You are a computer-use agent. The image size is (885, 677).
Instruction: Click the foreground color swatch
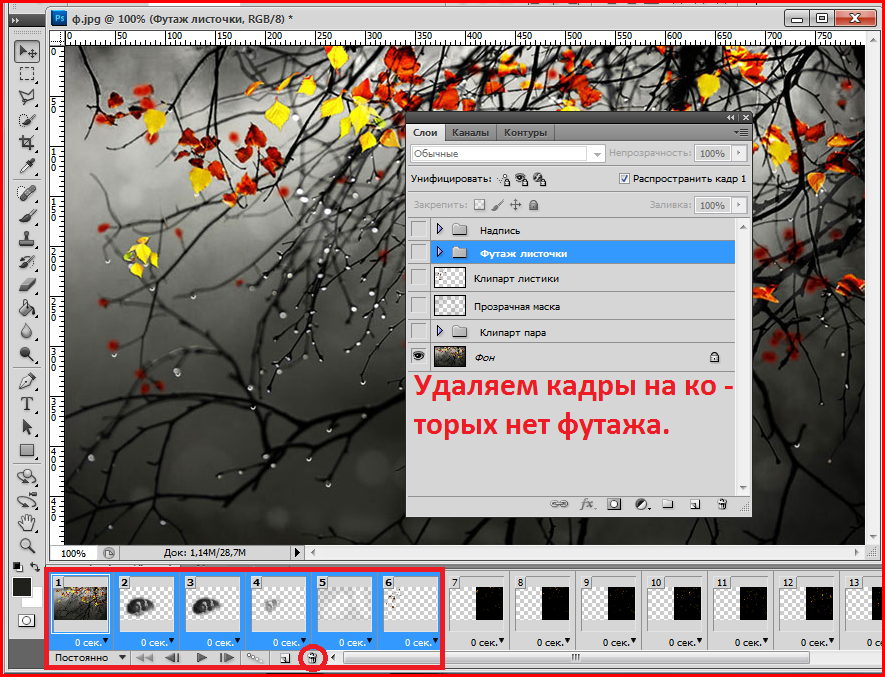(22, 587)
